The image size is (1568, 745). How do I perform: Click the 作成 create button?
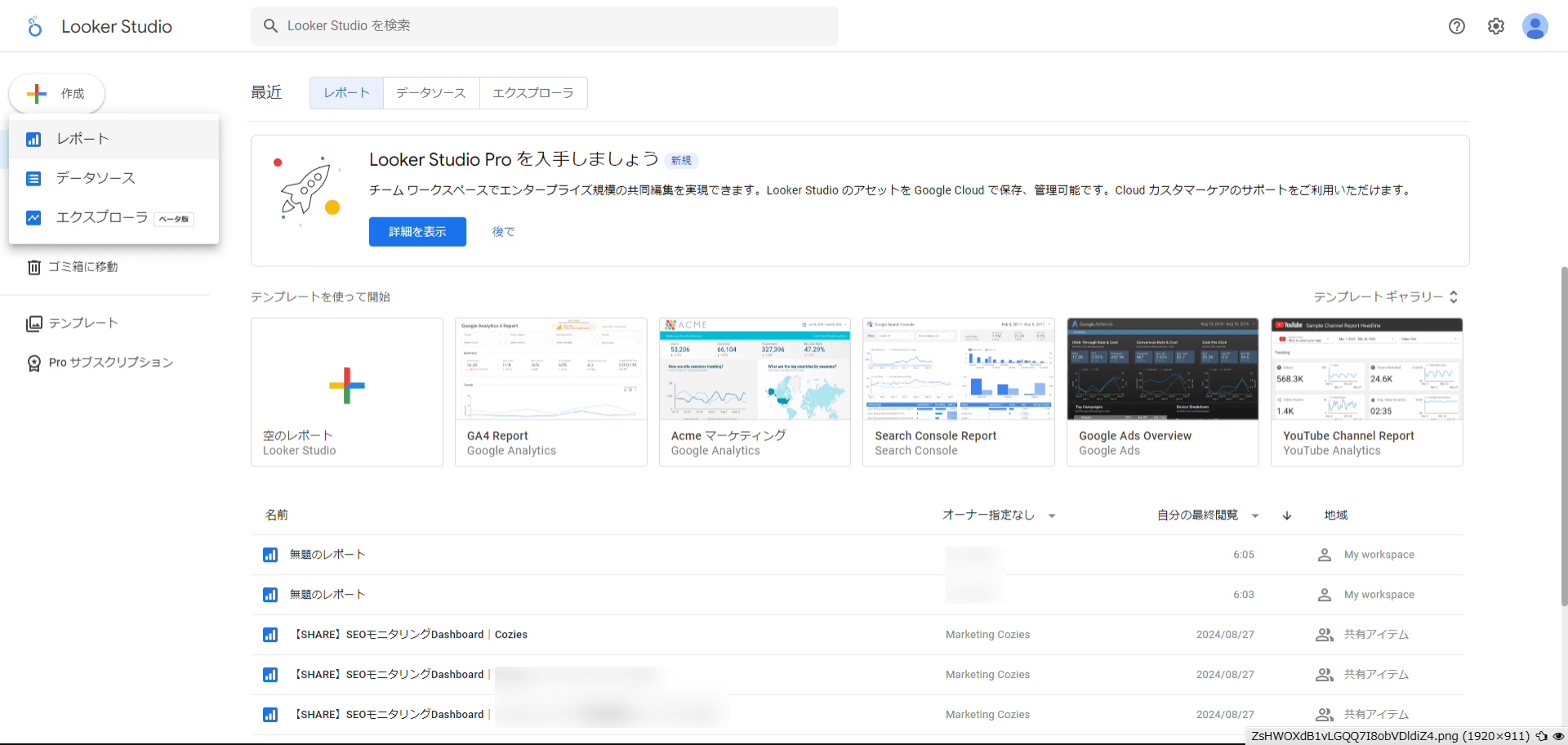[x=57, y=94]
